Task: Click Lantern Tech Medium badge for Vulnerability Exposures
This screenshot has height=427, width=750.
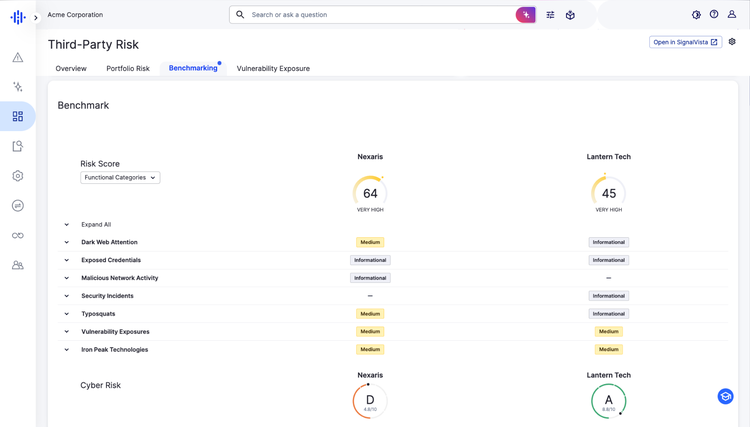Action: [608, 331]
